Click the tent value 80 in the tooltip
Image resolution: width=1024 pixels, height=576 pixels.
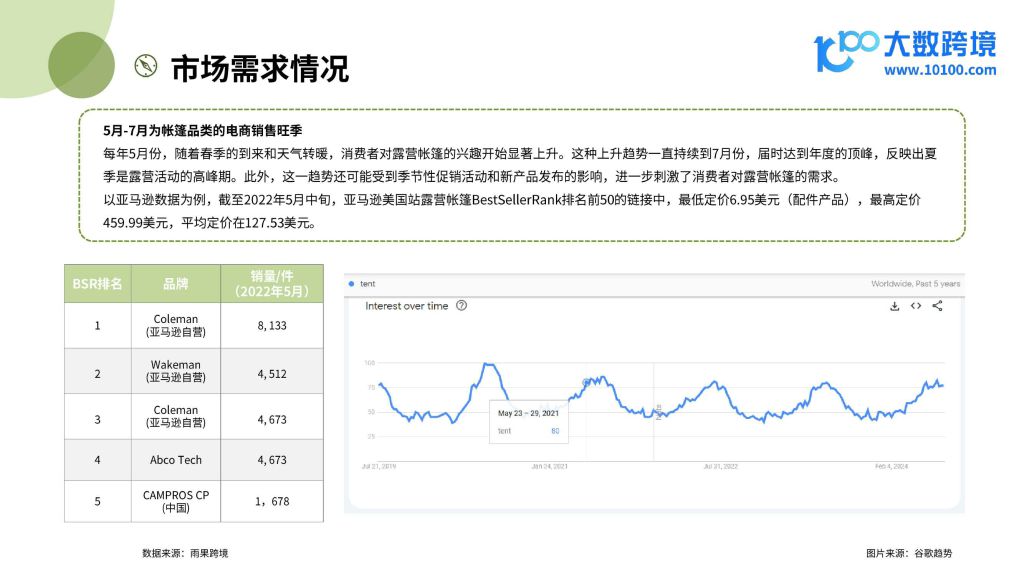coord(555,431)
